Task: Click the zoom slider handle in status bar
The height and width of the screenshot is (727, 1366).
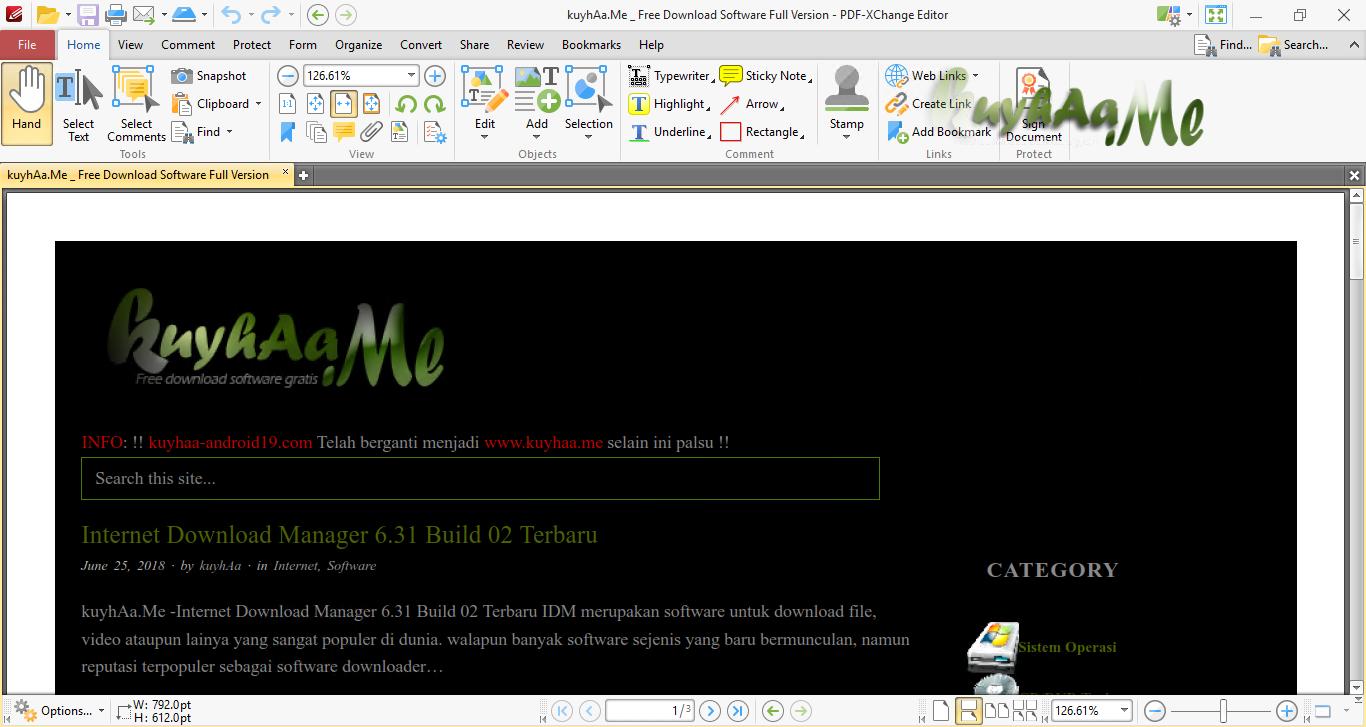Action: 1223,711
